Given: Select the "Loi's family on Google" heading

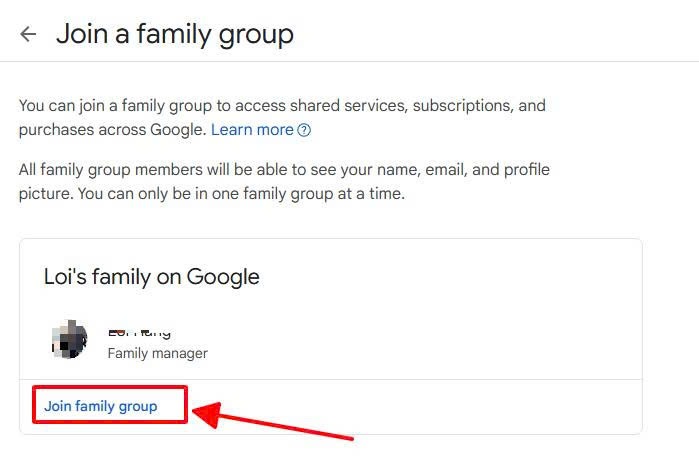Looking at the screenshot, I should tap(152, 277).
